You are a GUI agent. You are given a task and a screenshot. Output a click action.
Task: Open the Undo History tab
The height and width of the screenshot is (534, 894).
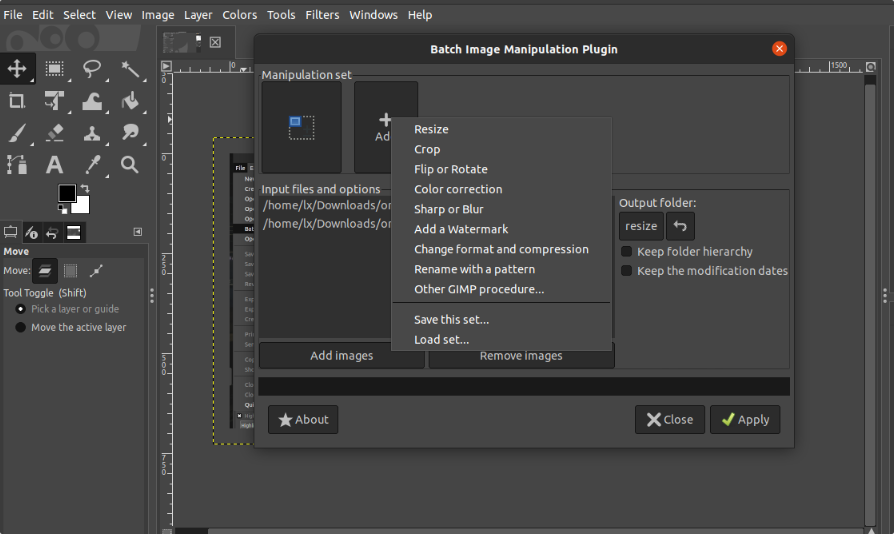(52, 232)
